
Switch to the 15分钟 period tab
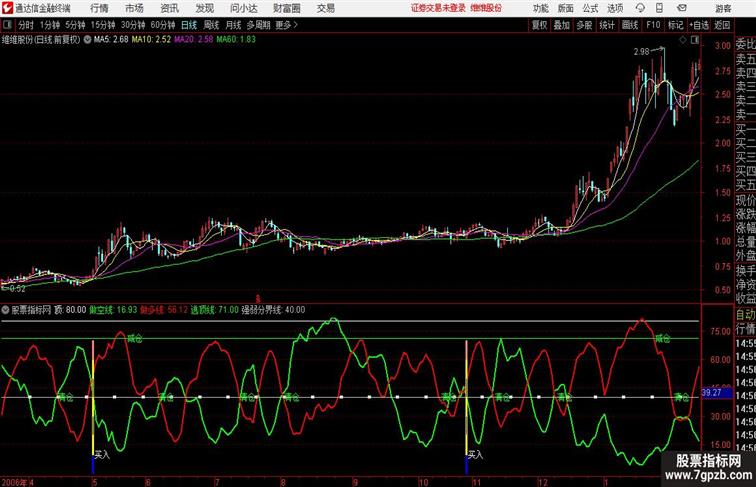pyautogui.click(x=103, y=25)
